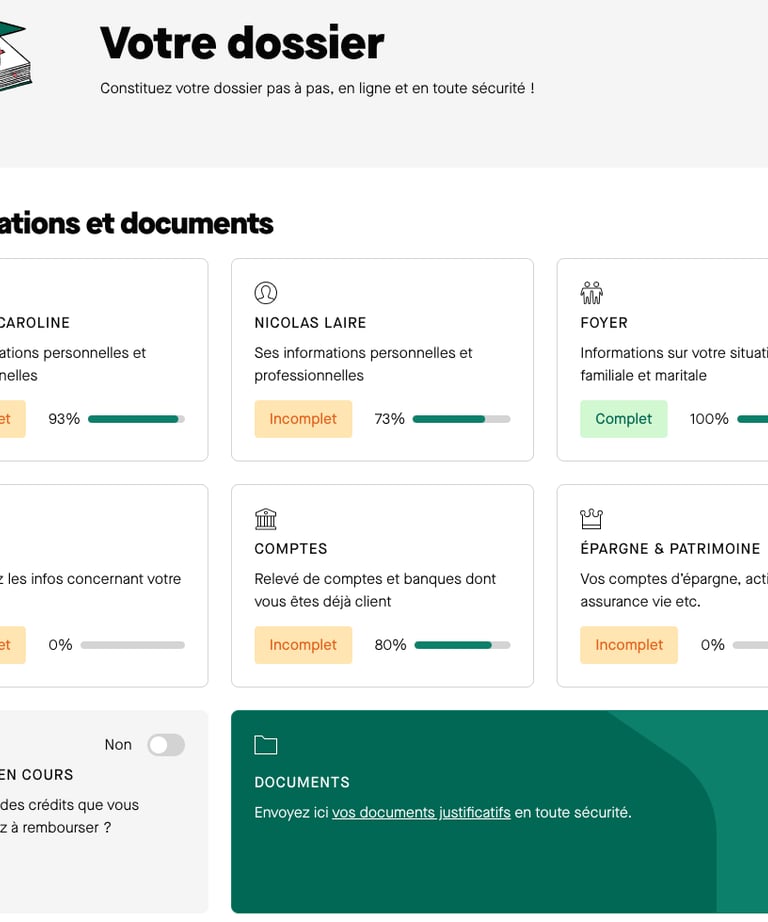This screenshot has width=768, height=922.
Task: Open the DOCUMENTS panel title
Action: pos(302,783)
